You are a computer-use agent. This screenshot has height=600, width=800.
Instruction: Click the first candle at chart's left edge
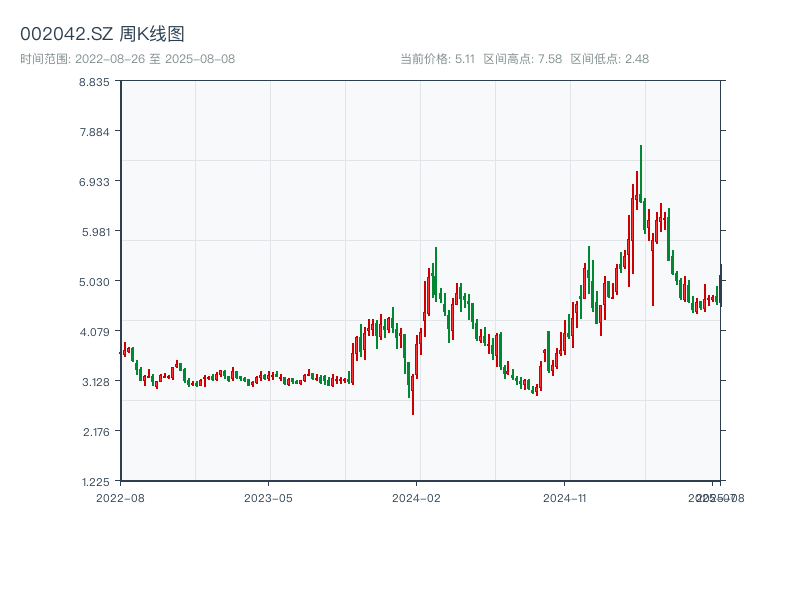click(121, 353)
